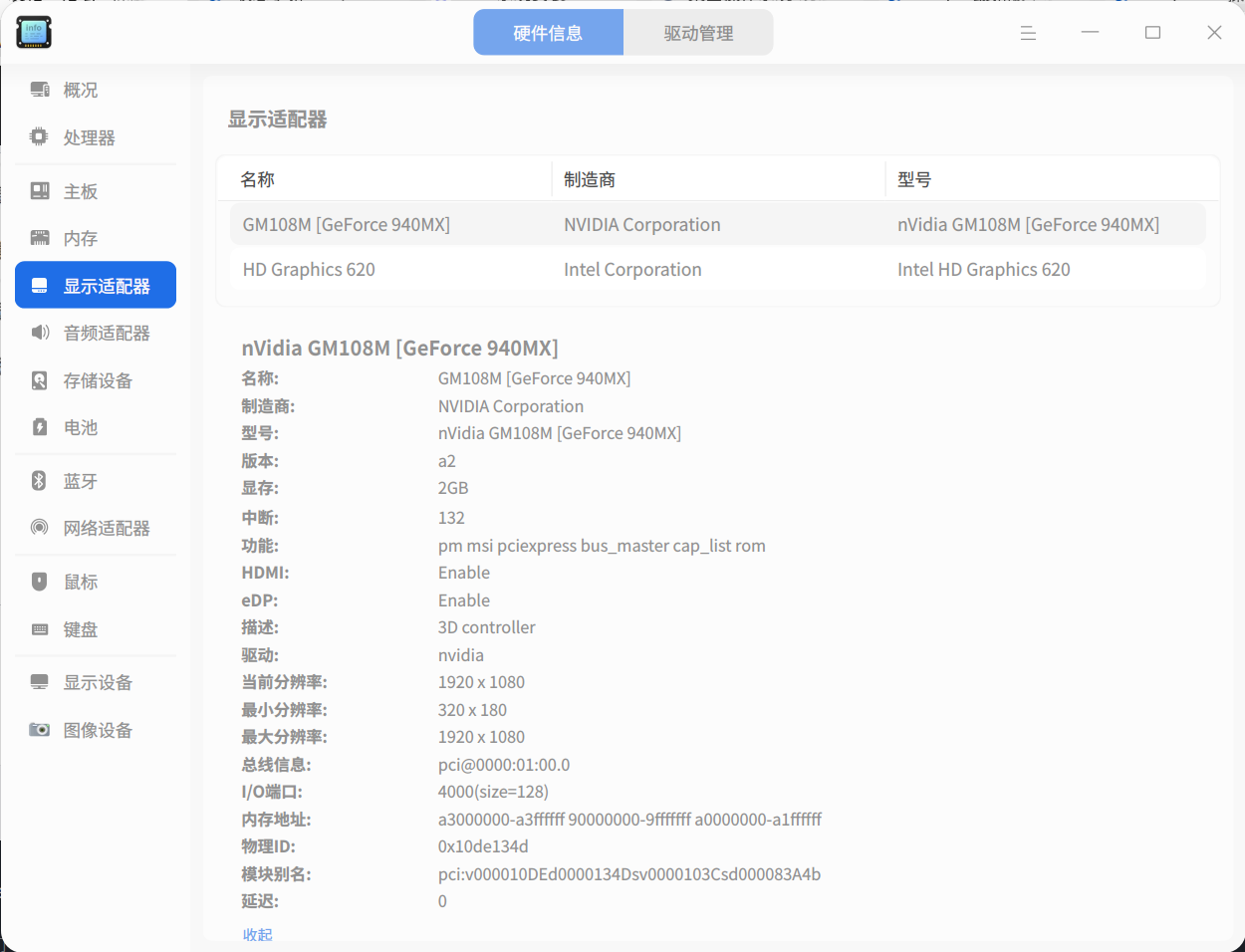Viewport: 1245px width, 952px height.
Task: Go to the 显示设备 monitor item
Action: click(x=96, y=682)
